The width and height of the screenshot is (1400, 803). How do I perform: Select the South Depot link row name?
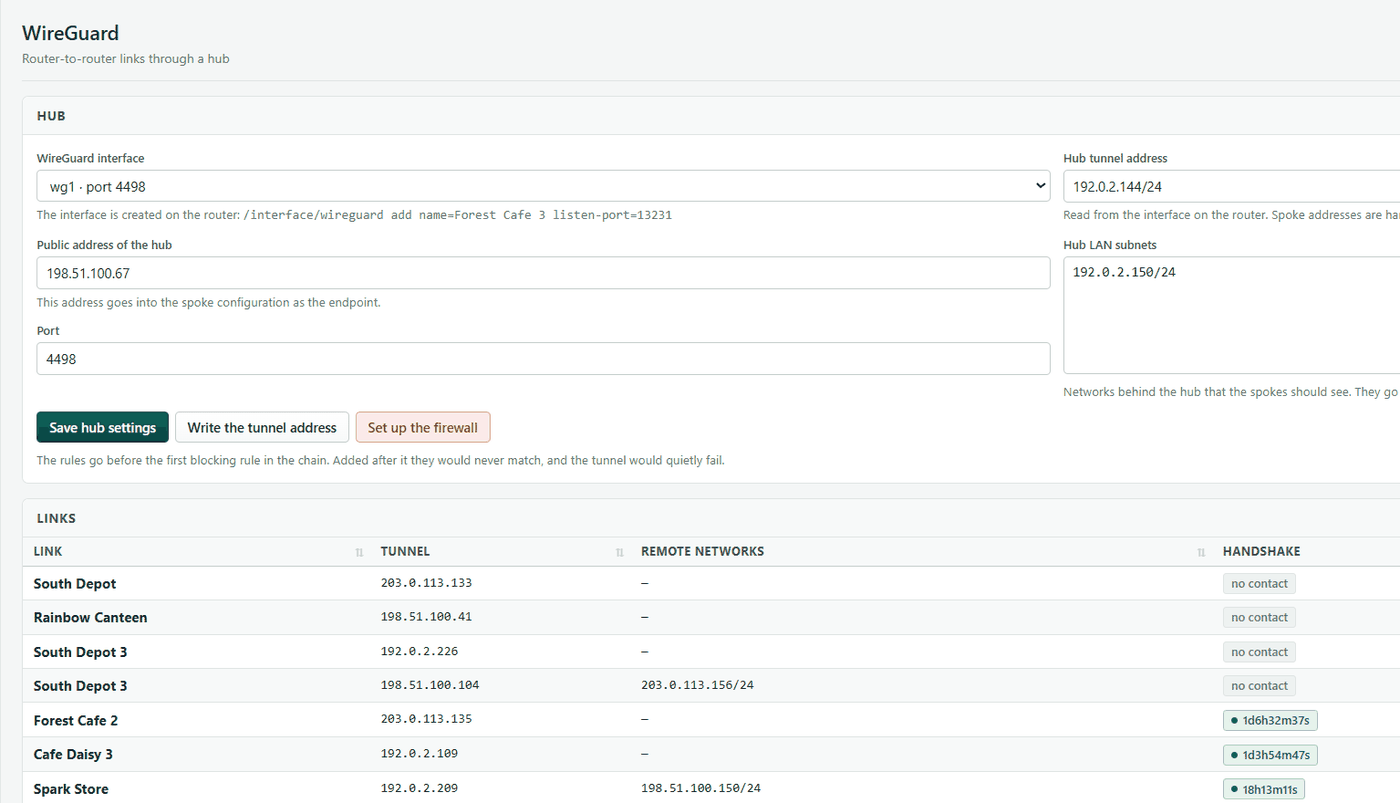pos(75,583)
